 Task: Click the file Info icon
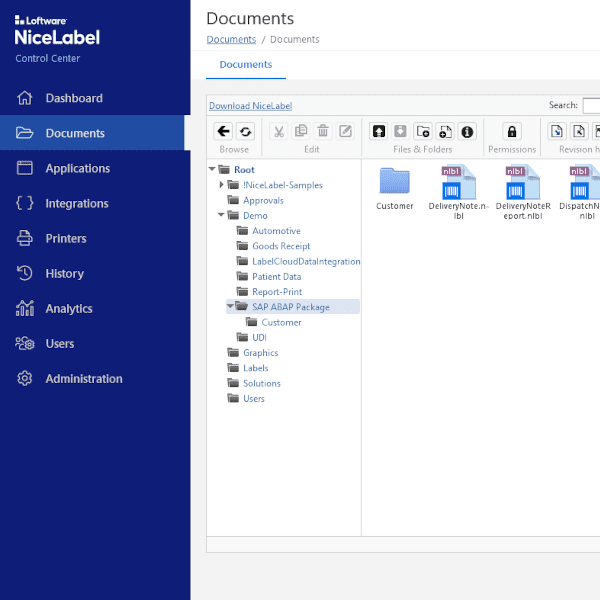tap(467, 132)
